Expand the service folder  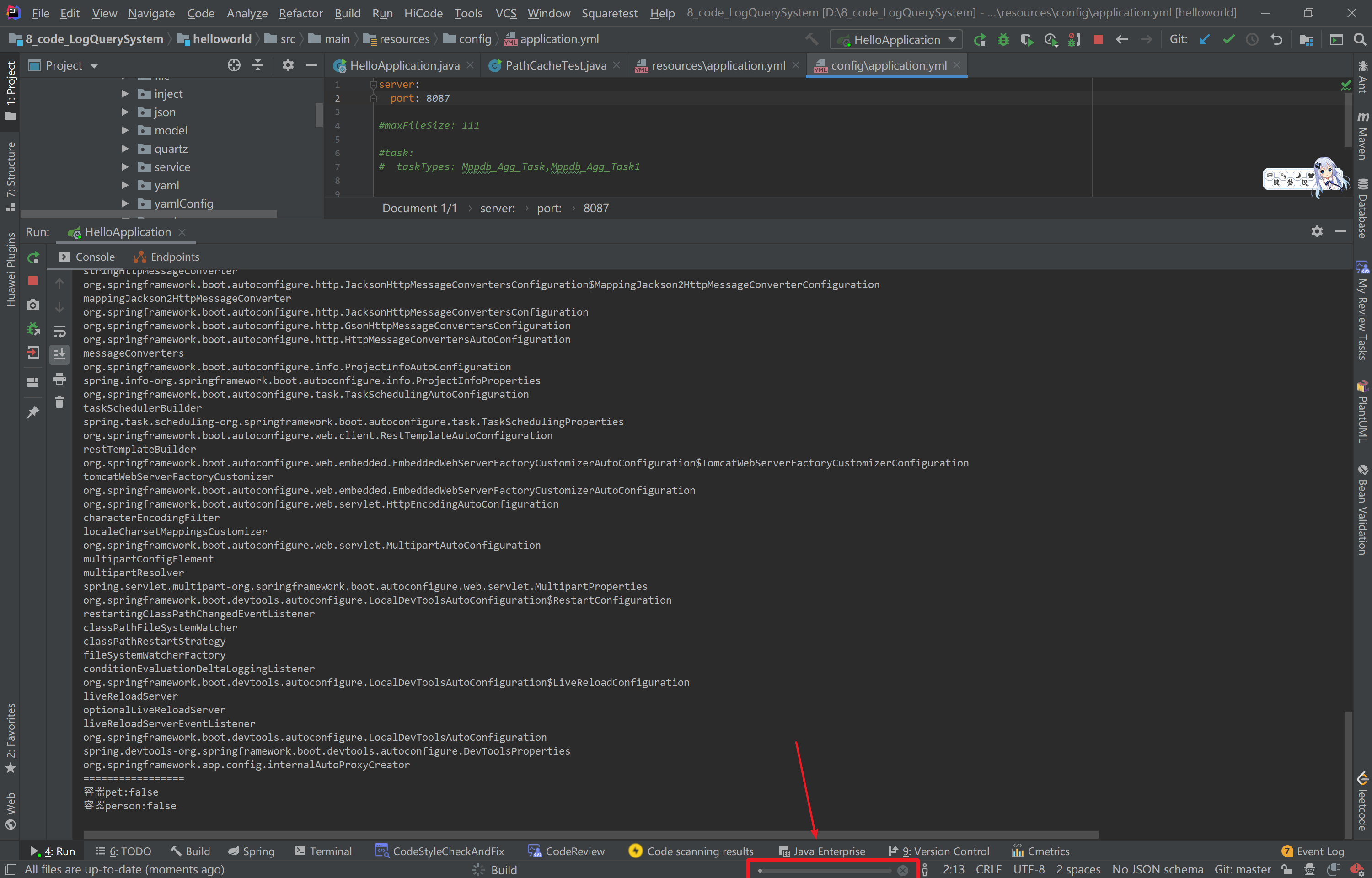(x=125, y=167)
